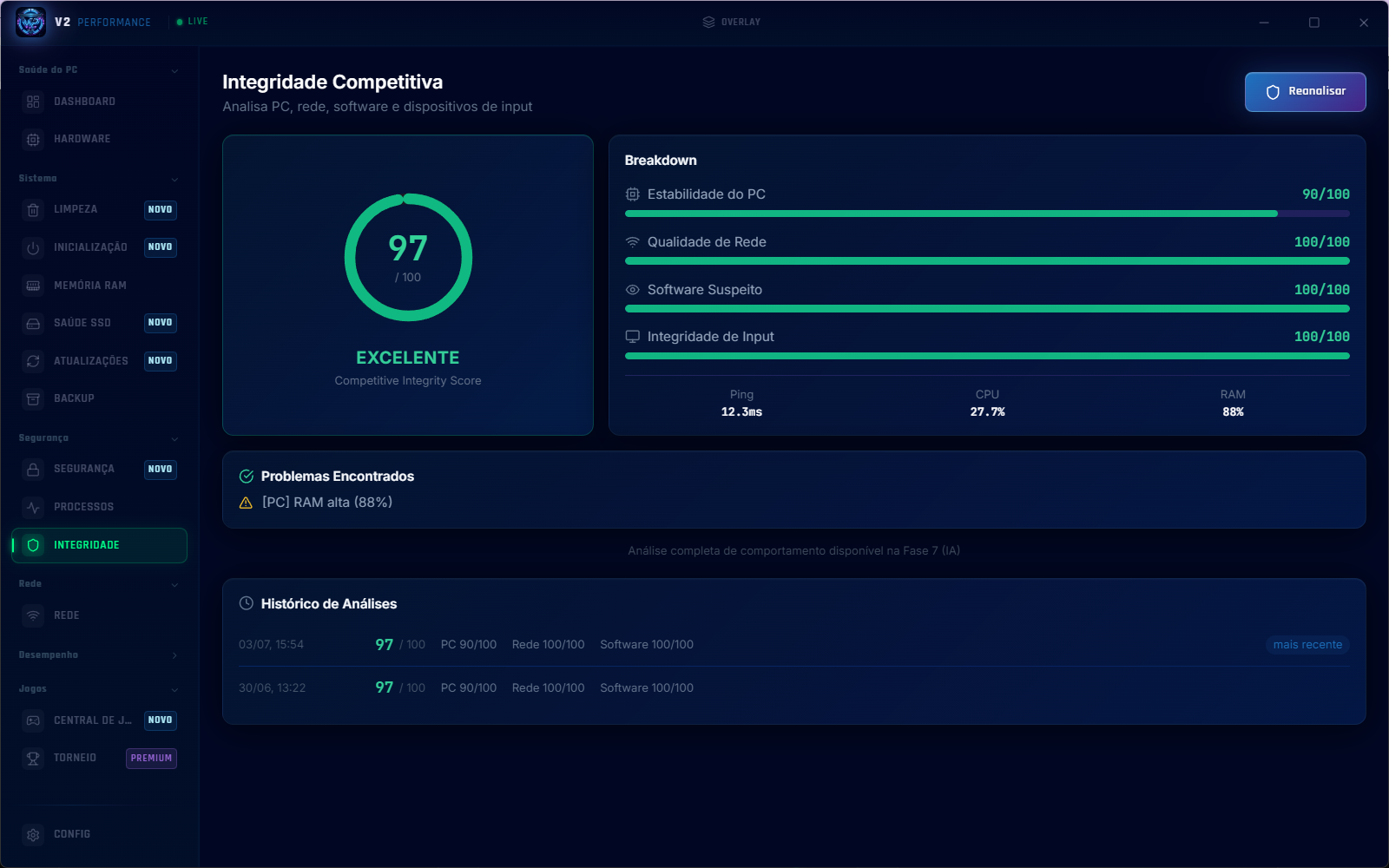
Task: Select the Hardware chip icon
Action: tap(33, 139)
